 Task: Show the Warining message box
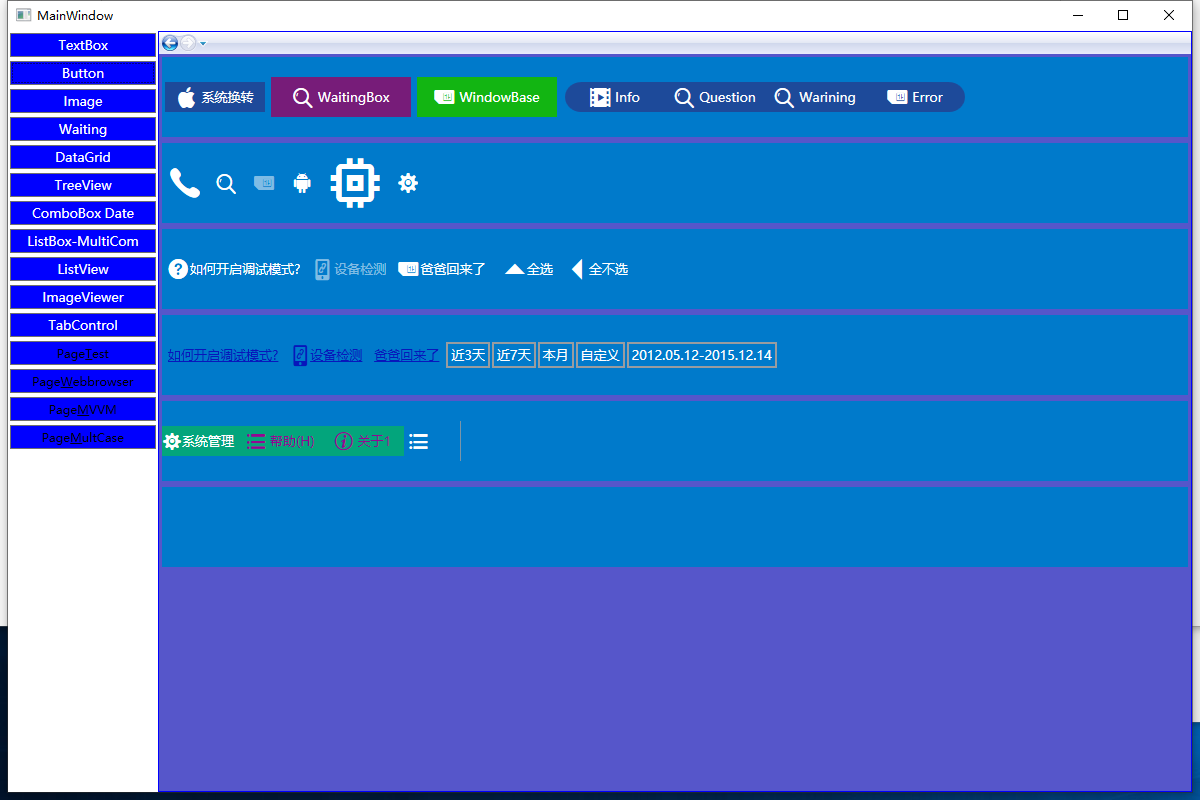point(815,97)
